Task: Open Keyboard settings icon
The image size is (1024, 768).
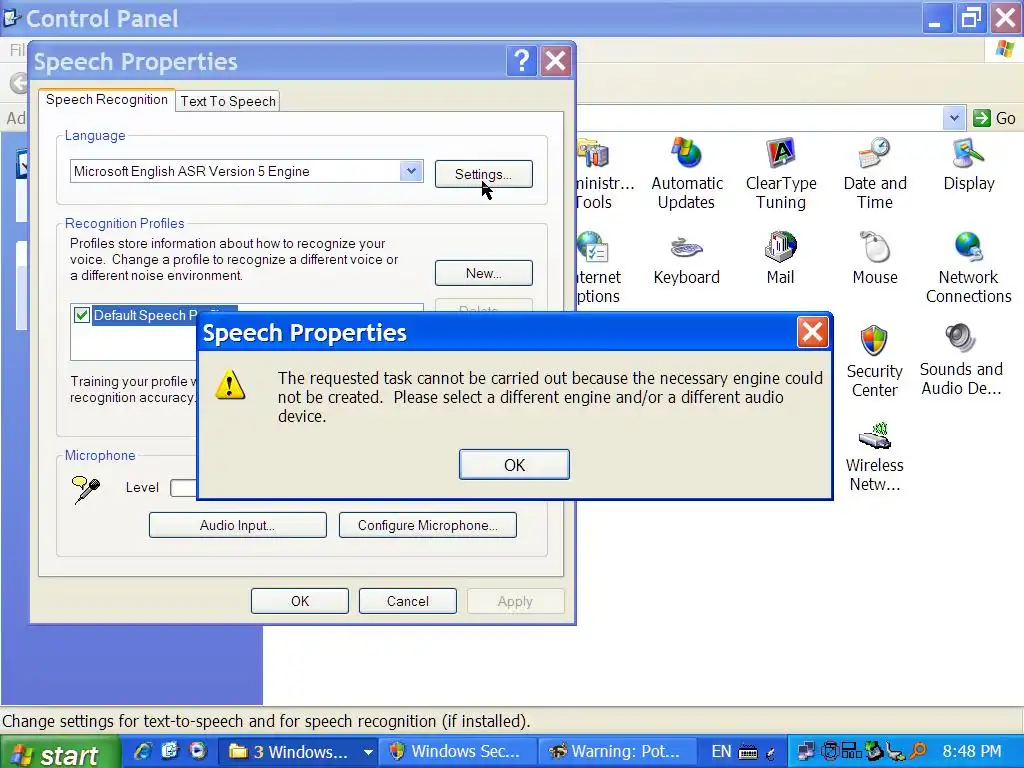Action: click(x=686, y=259)
